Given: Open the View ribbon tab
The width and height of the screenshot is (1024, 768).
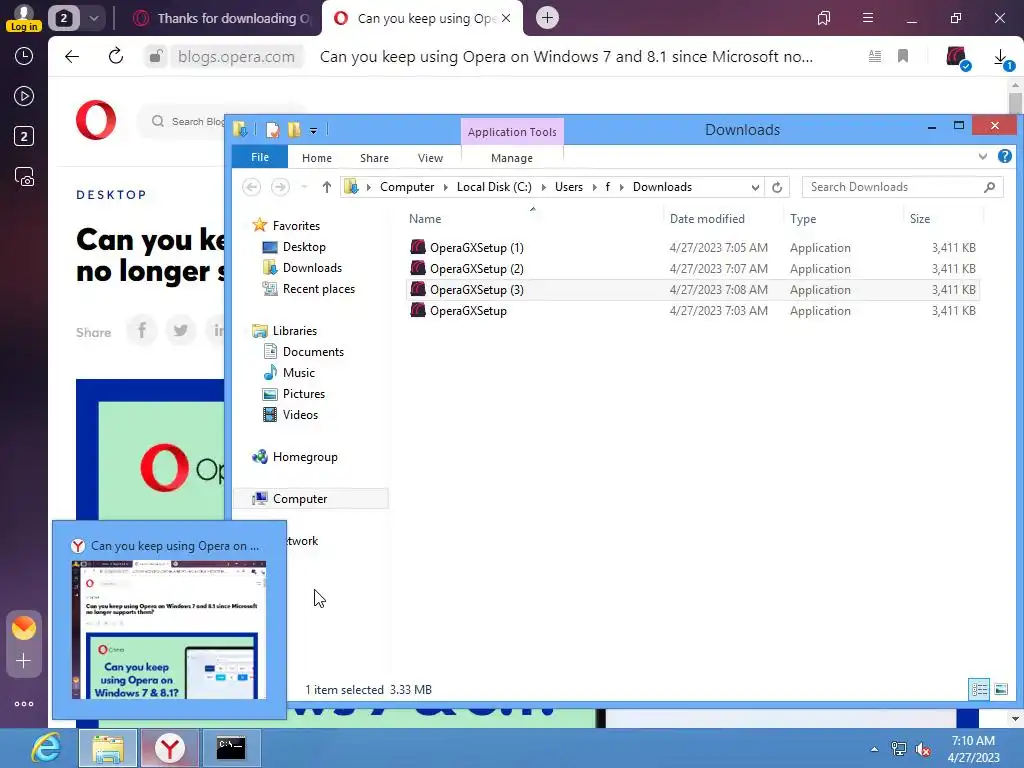Looking at the screenshot, I should click(430, 158).
